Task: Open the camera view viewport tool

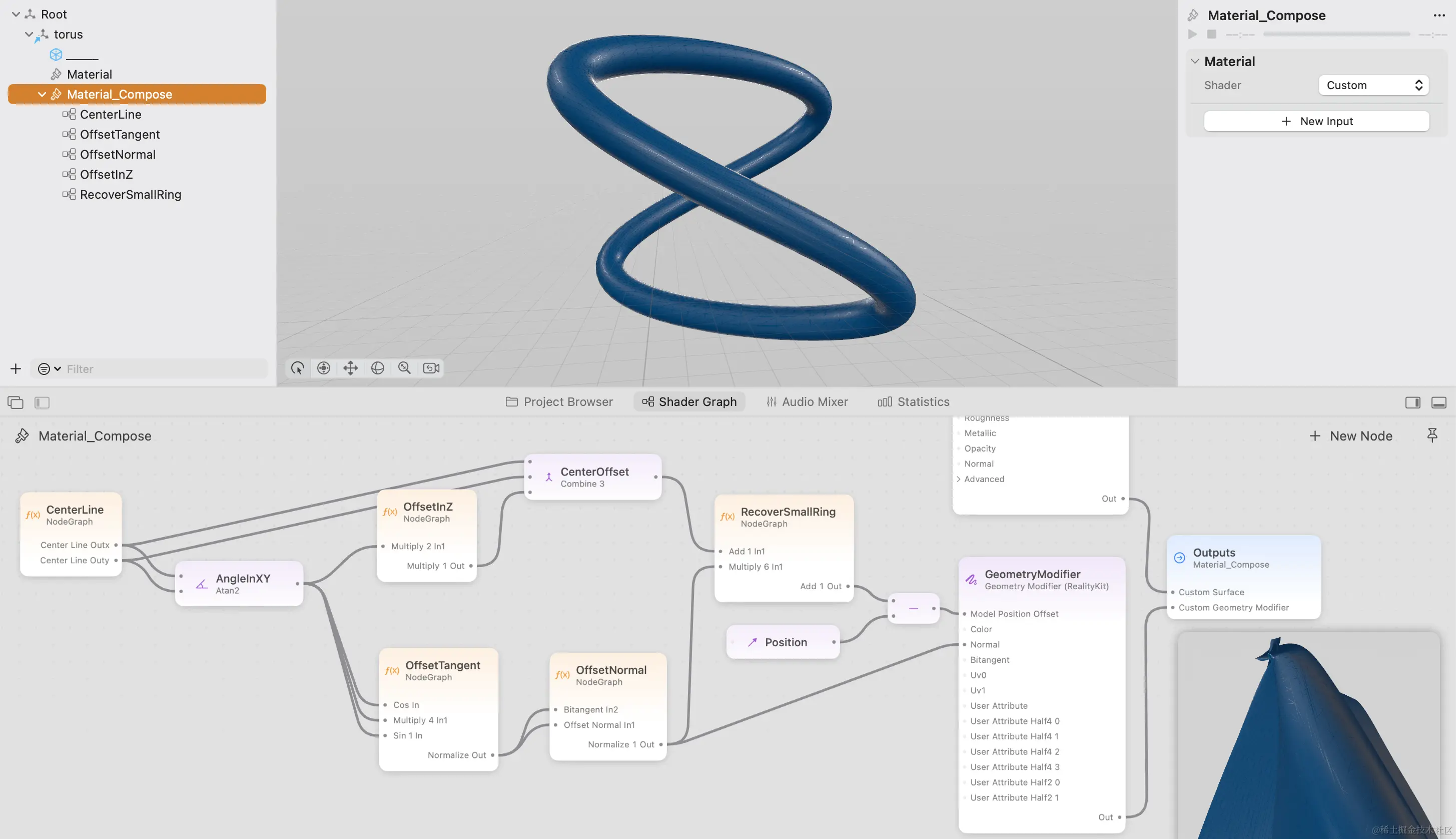Action: click(x=431, y=368)
